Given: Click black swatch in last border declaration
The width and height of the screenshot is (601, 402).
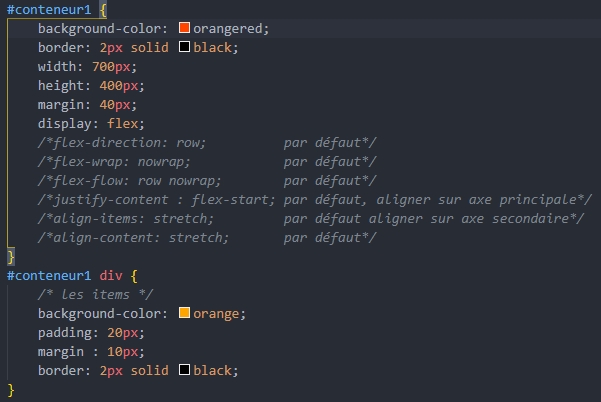Looking at the screenshot, I should tap(184, 370).
